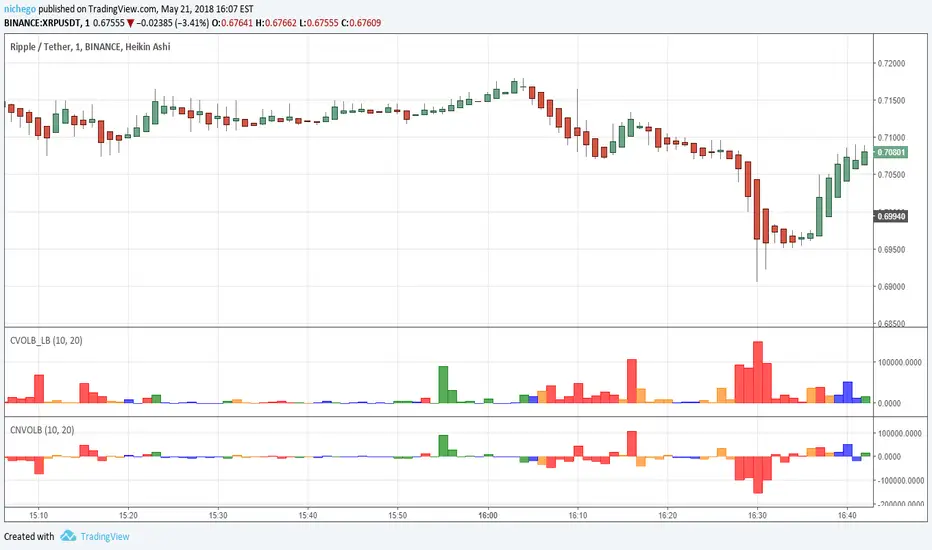Click the tallest red CVOLB_LB volume bar

757,372
